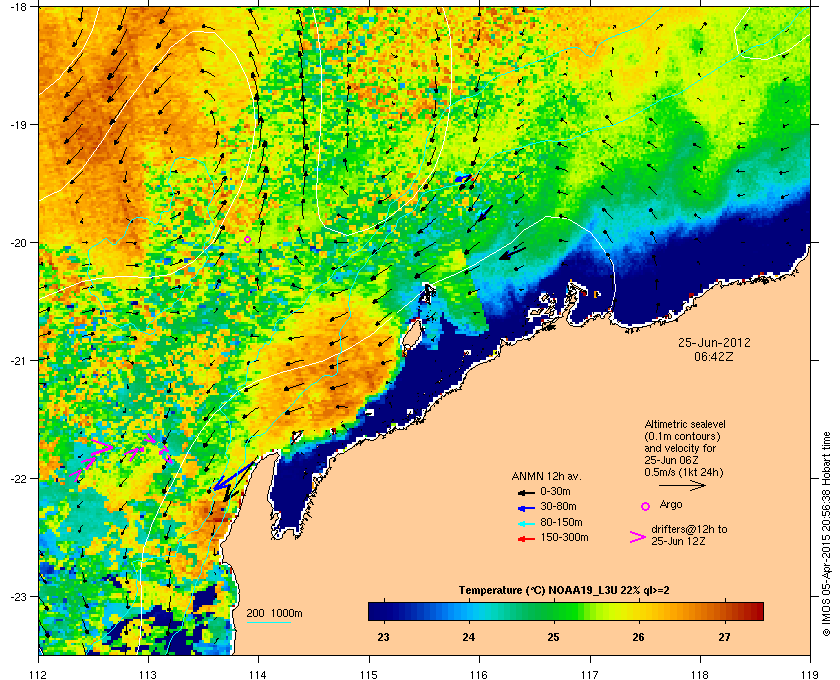Viewport: 840px width, 680px height.
Task: Click the -18 latitude axis label
Action: [17, 7]
